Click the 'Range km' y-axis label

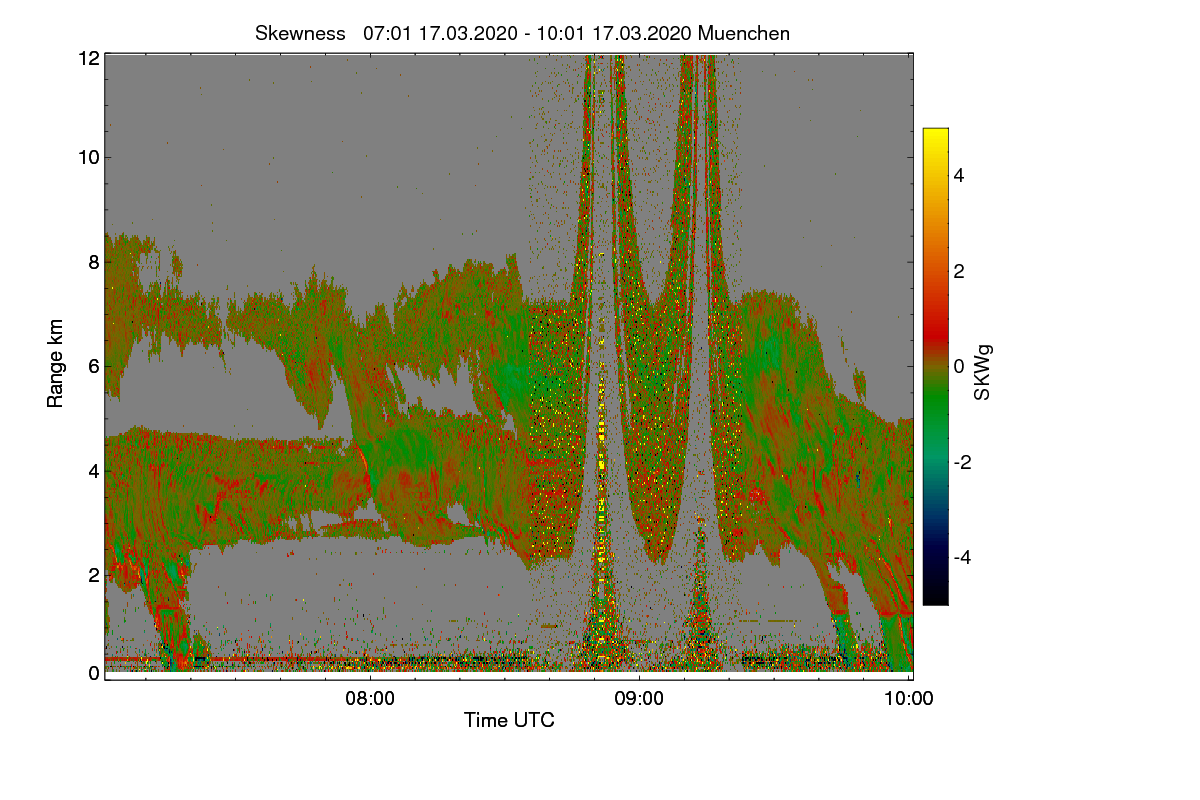tap(56, 363)
